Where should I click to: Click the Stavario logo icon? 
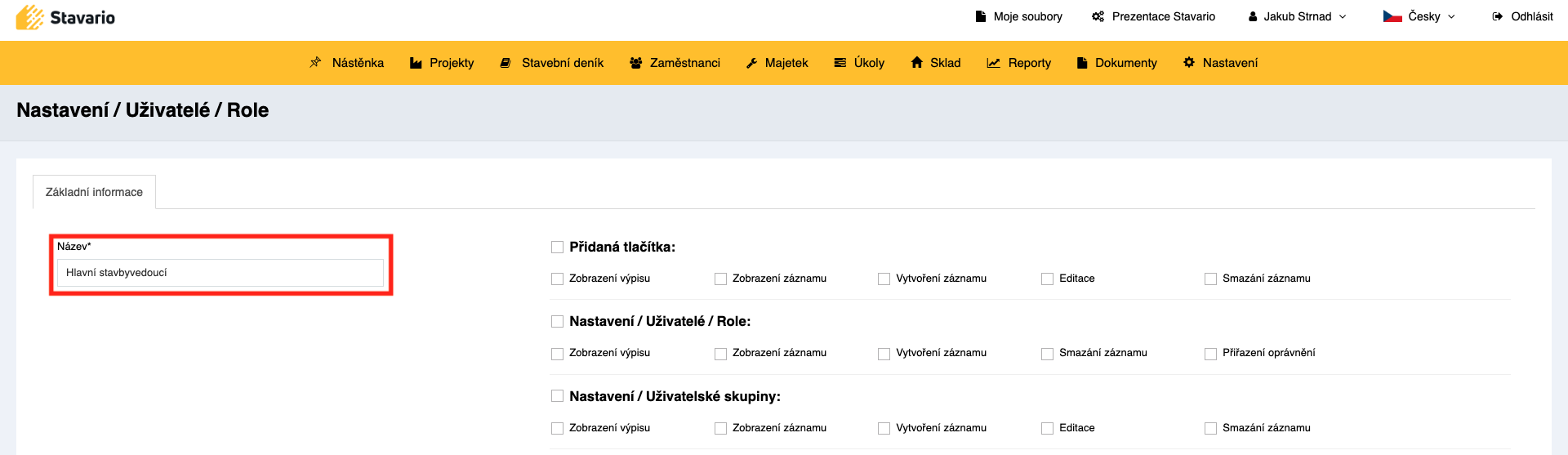click(30, 17)
